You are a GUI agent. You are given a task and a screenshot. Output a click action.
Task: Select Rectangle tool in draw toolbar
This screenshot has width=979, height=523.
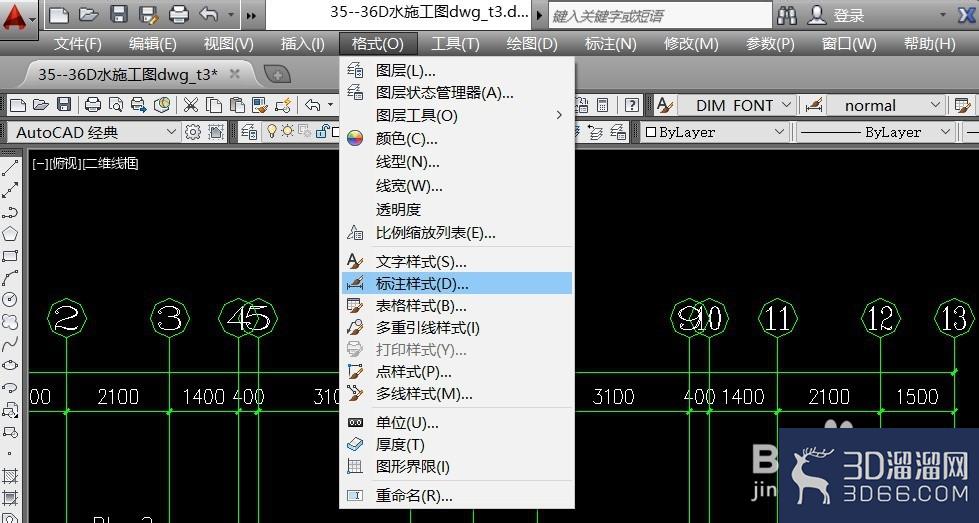[x=10, y=256]
